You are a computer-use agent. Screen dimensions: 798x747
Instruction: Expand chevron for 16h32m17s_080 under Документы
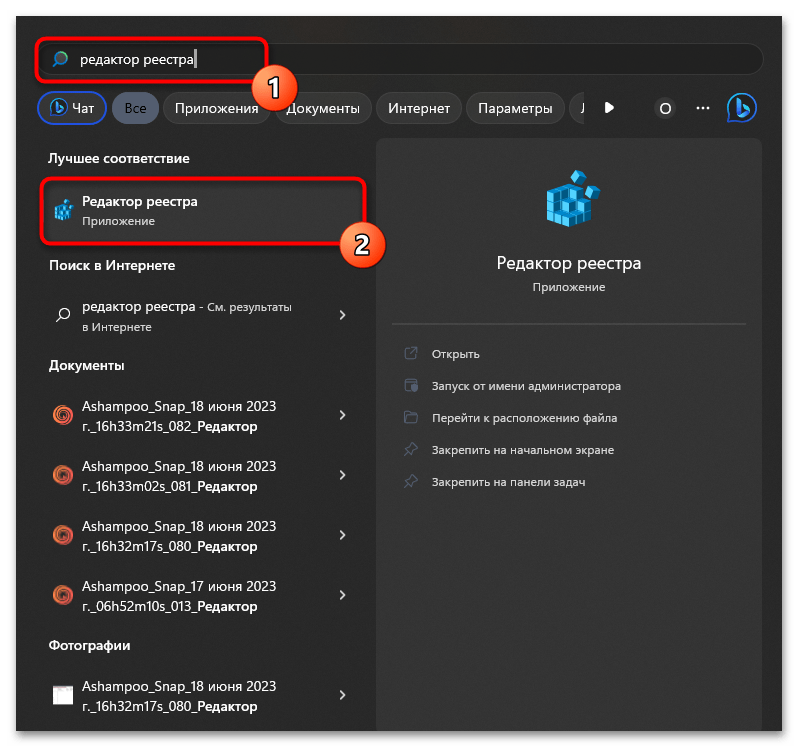(x=343, y=535)
